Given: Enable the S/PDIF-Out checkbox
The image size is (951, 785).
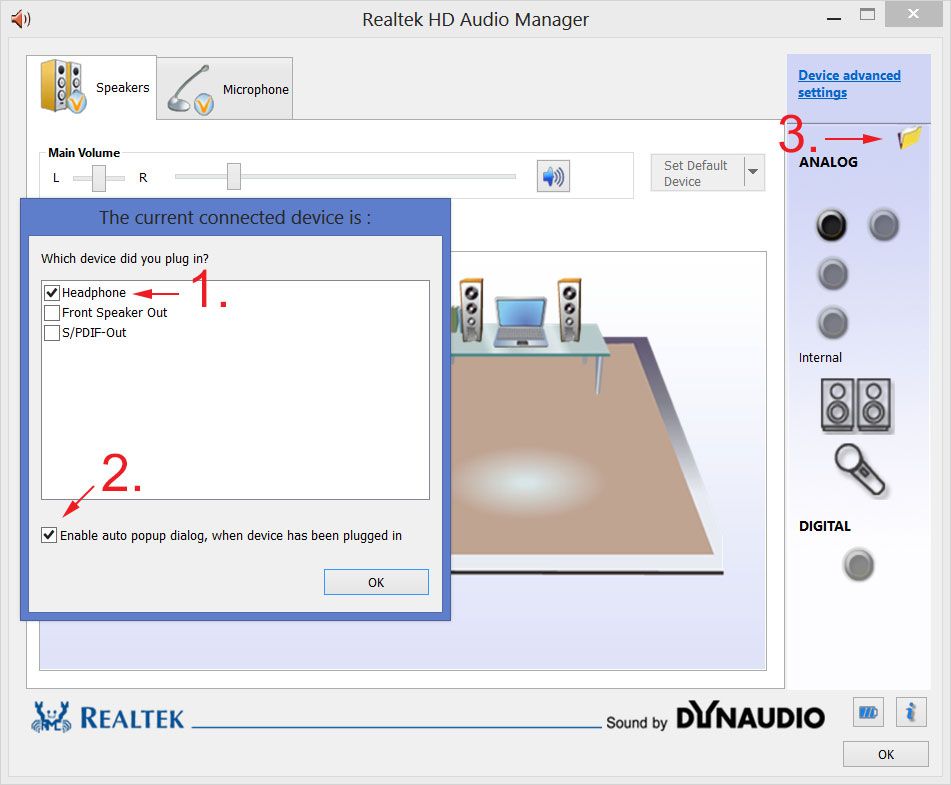Looking at the screenshot, I should click(52, 333).
